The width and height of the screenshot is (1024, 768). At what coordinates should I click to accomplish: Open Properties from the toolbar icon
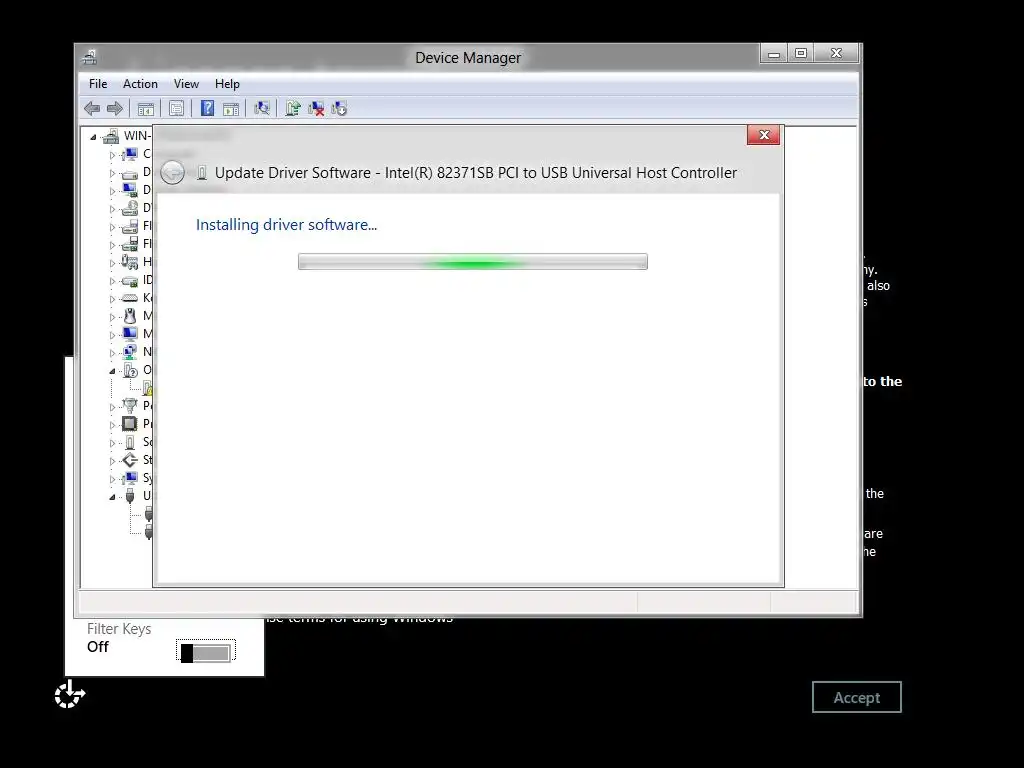[x=176, y=108]
